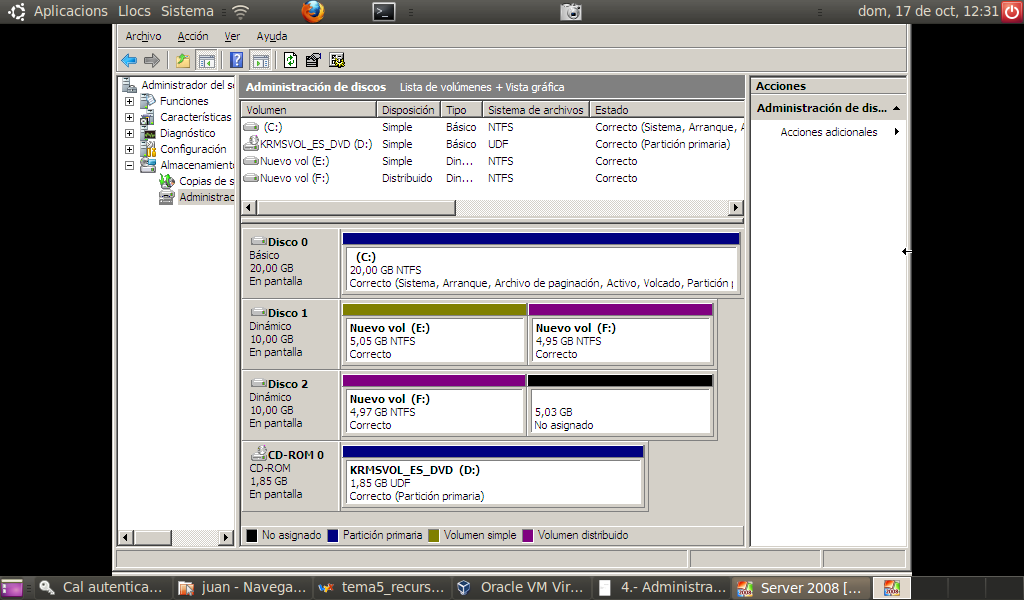Select the Administración de discos tree item
This screenshot has width=1024, height=600.
[206, 197]
